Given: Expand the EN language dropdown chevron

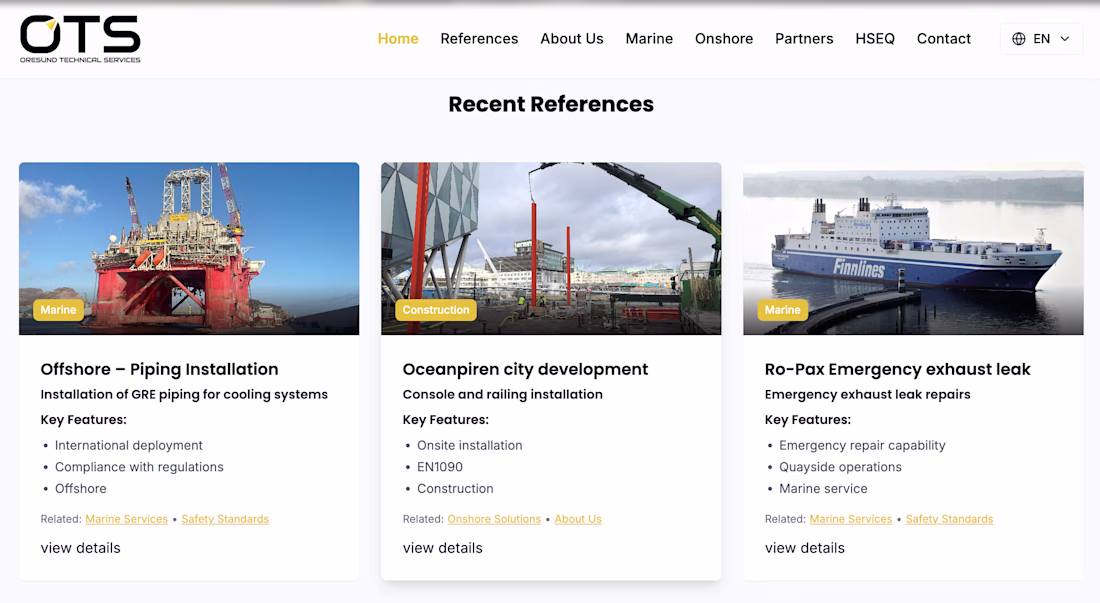Looking at the screenshot, I should (x=1065, y=39).
